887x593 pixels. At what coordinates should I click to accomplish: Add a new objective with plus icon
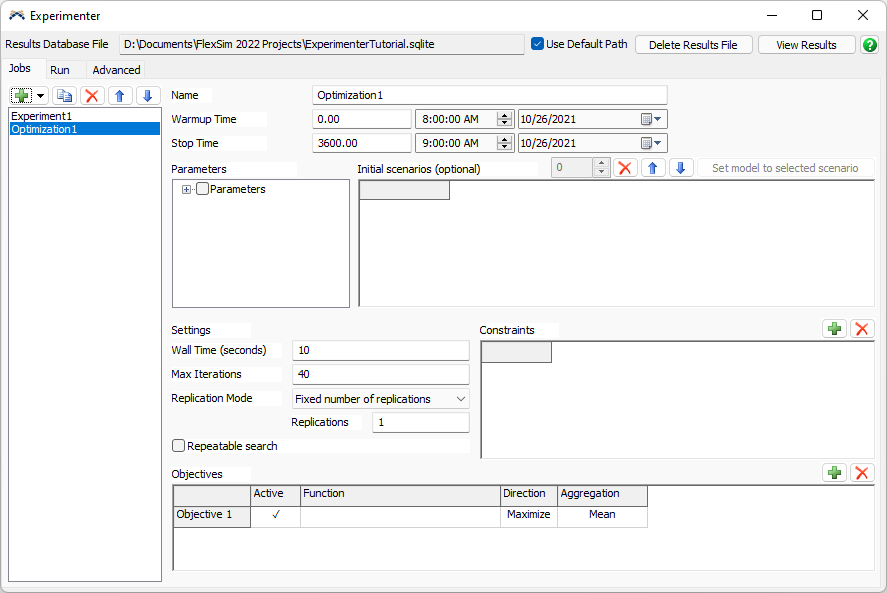point(834,472)
